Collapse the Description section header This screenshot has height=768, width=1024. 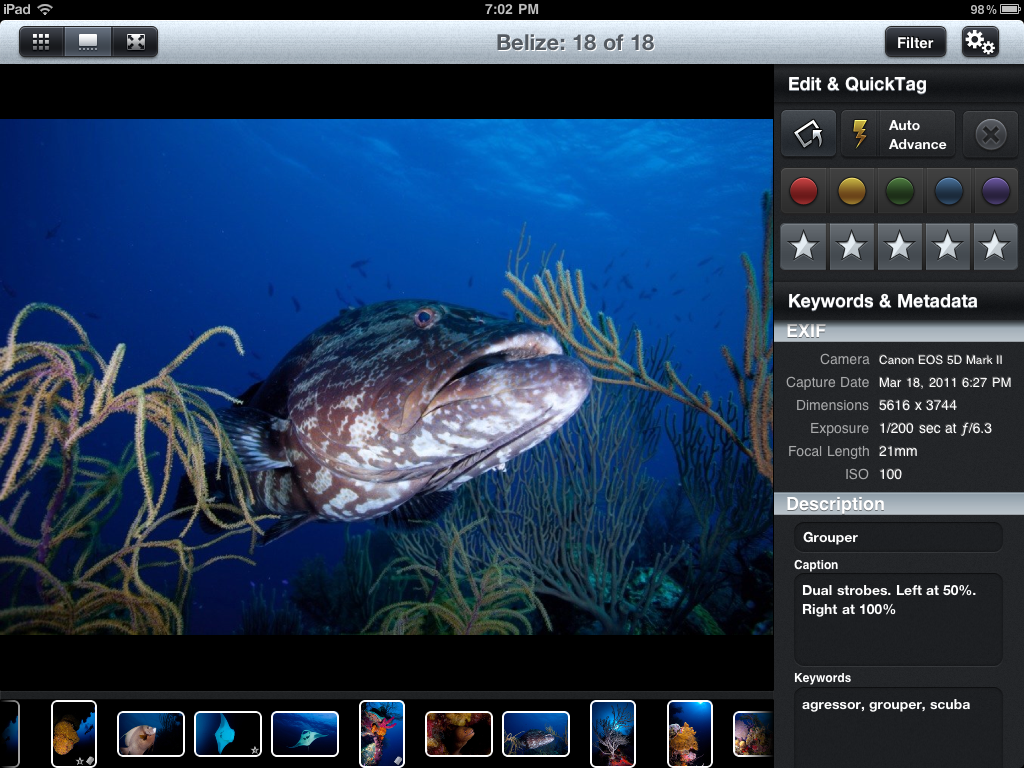click(899, 504)
